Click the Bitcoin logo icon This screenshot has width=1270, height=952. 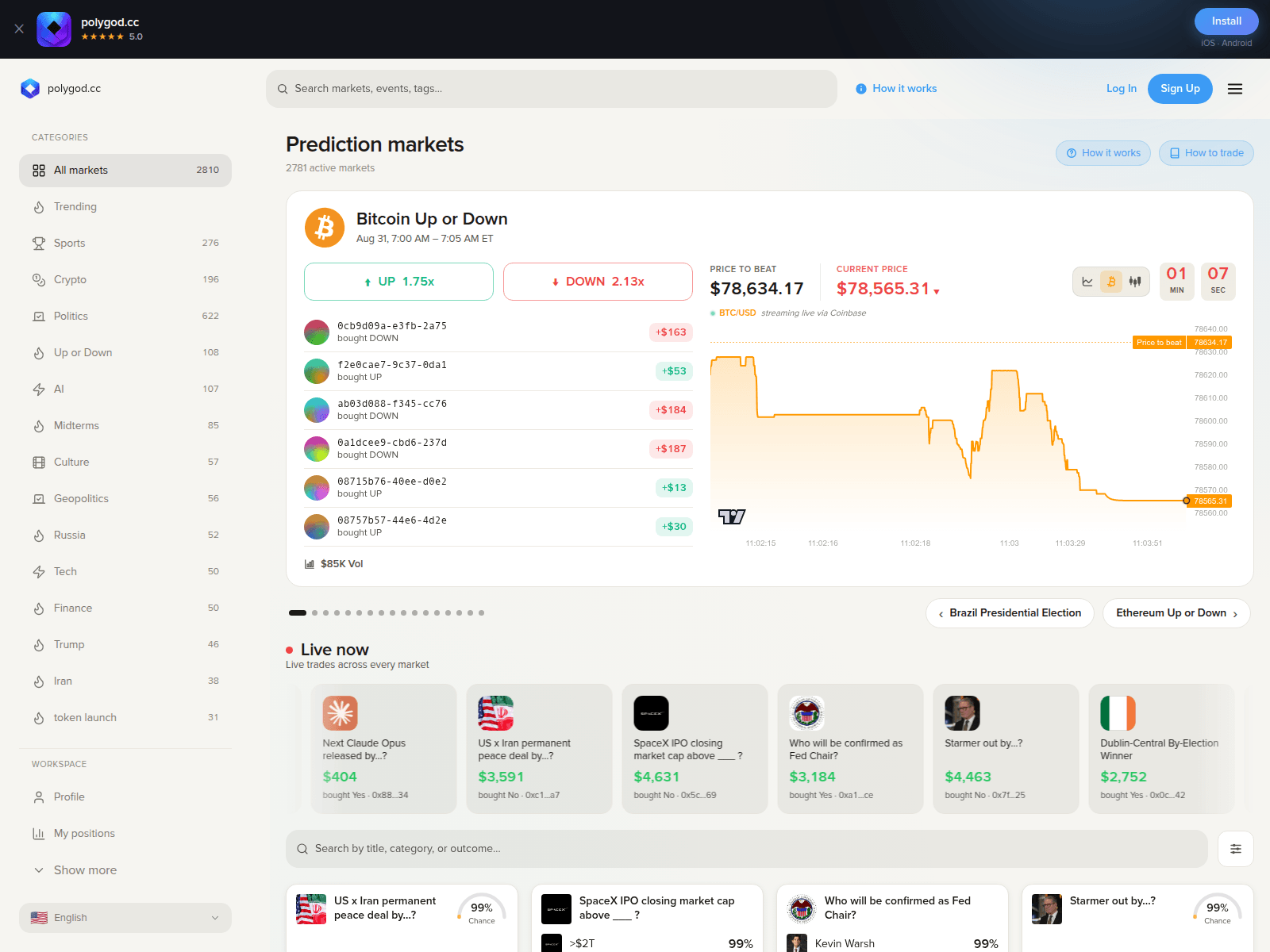[325, 228]
